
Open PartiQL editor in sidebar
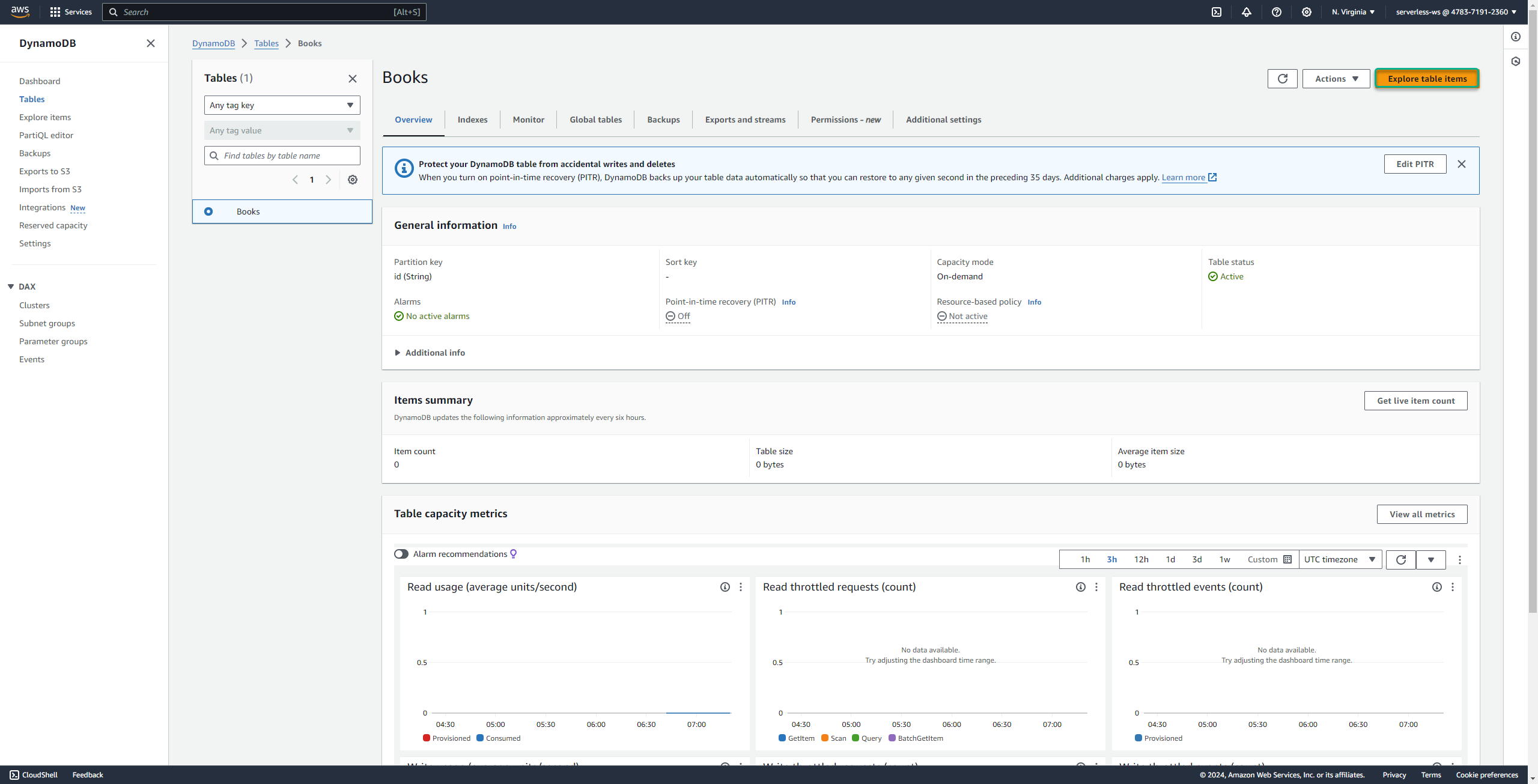click(46, 135)
